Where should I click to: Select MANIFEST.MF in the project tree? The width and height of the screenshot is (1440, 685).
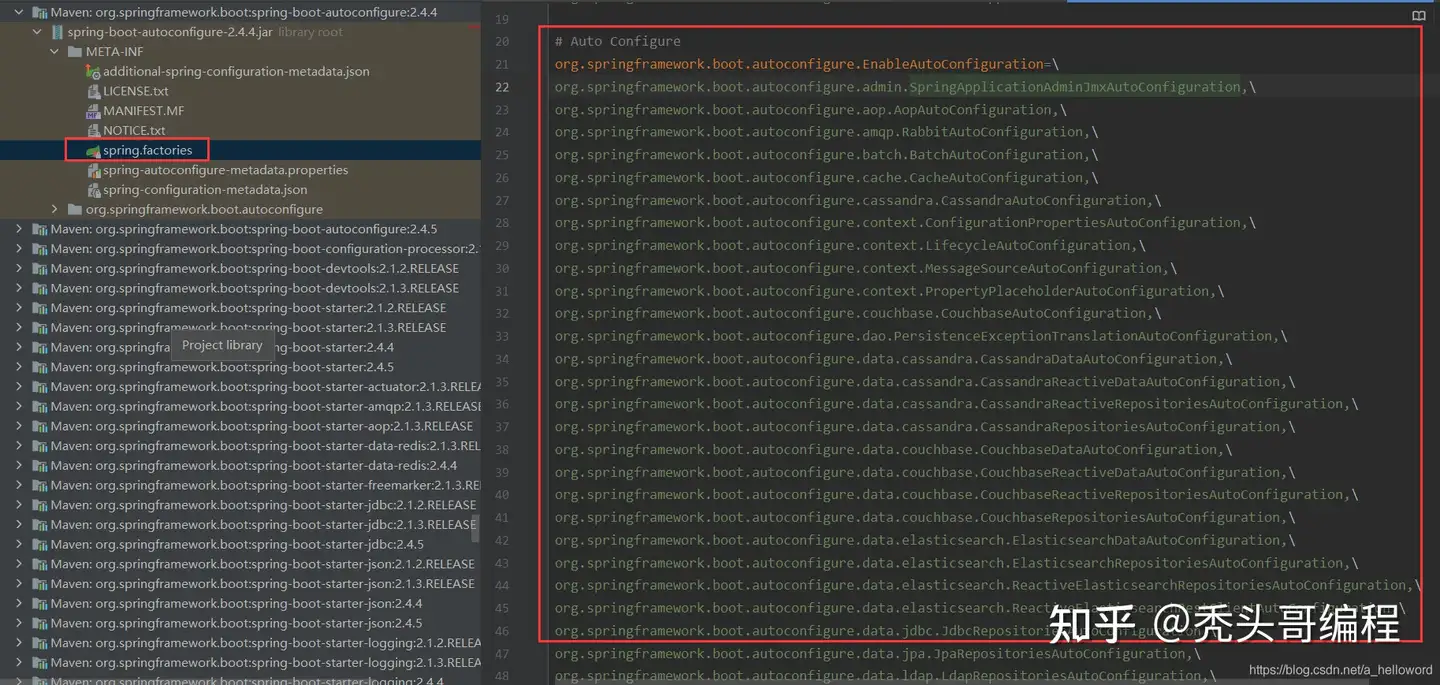(x=144, y=111)
